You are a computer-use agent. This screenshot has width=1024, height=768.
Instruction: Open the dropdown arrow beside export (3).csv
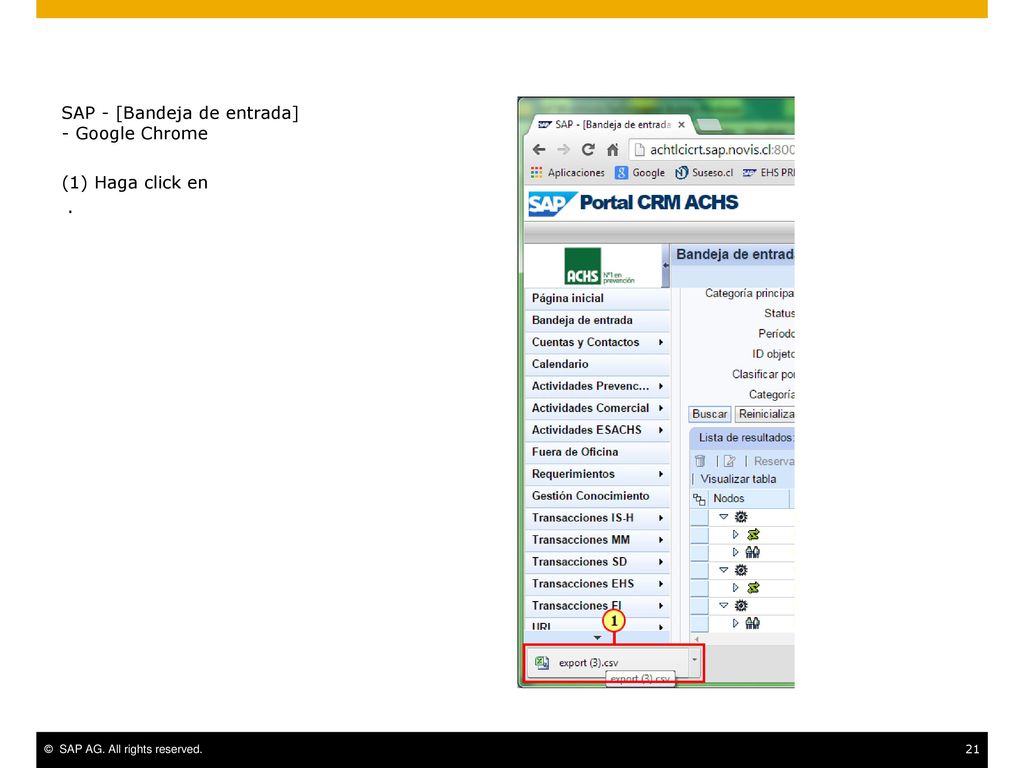[x=694, y=660]
